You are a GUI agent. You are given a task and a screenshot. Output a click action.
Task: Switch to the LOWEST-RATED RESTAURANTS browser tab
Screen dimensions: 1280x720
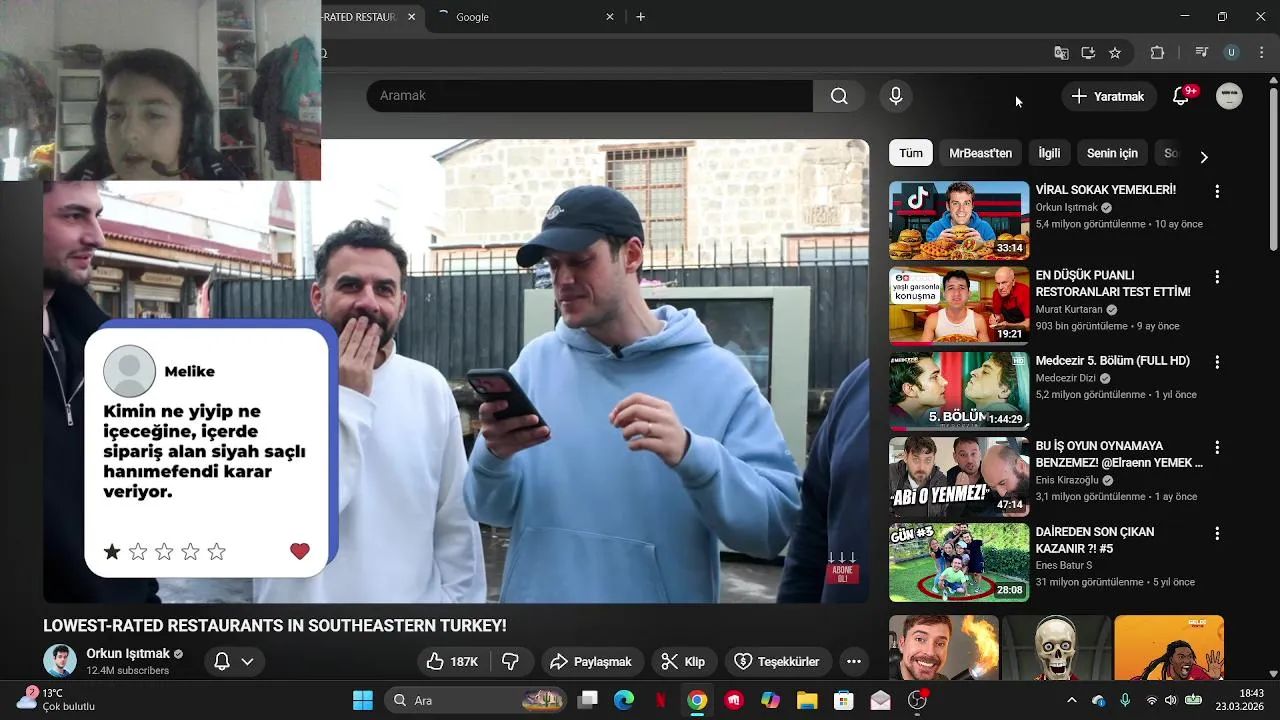pos(370,17)
